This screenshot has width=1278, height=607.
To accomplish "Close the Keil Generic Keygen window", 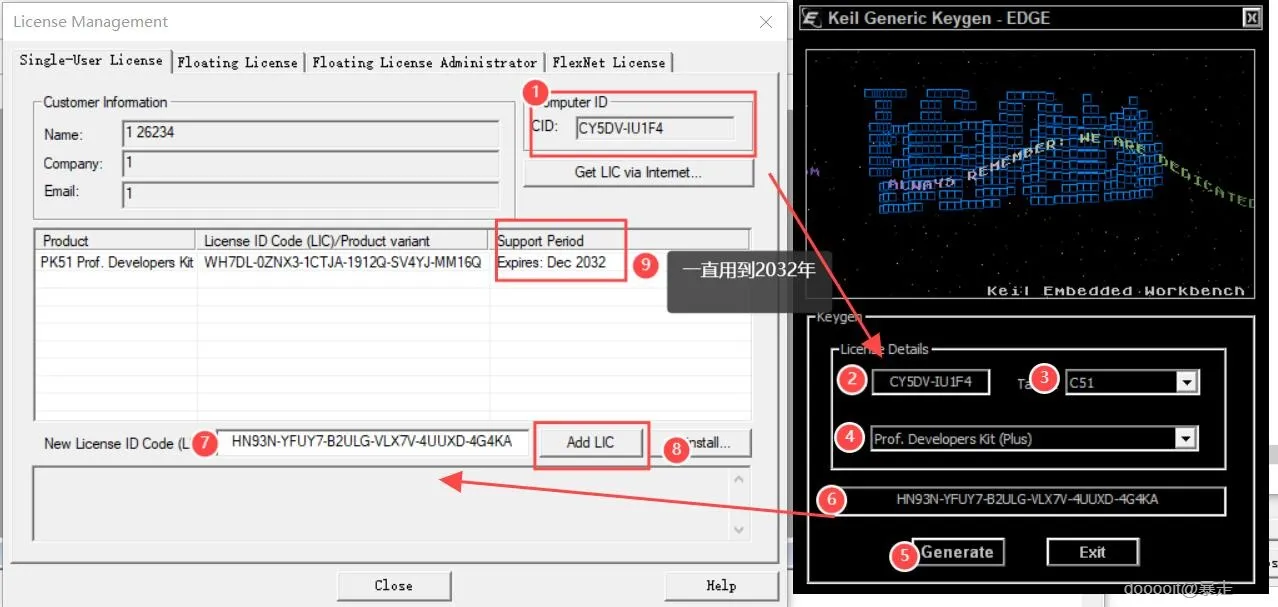I will (x=1251, y=18).
